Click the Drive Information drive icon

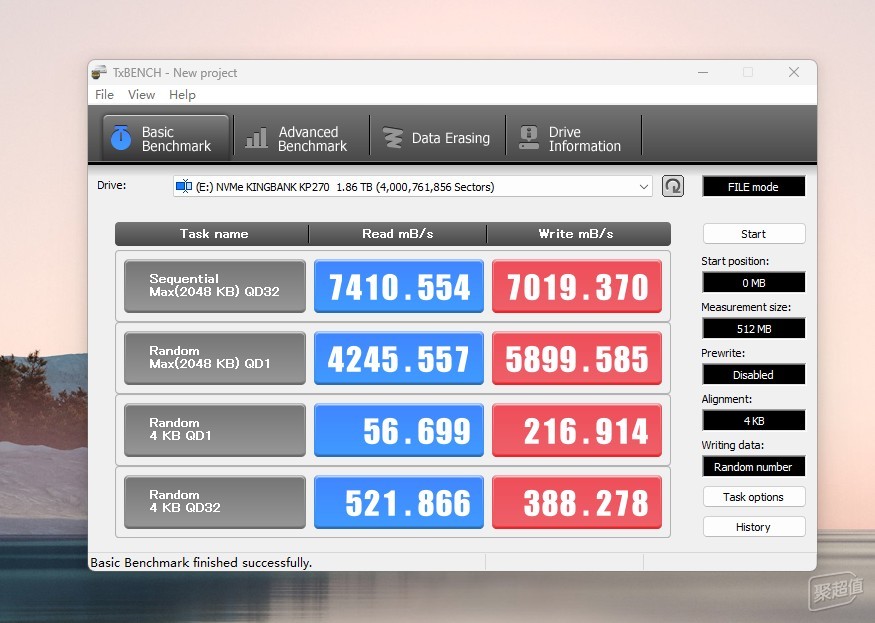[528, 138]
